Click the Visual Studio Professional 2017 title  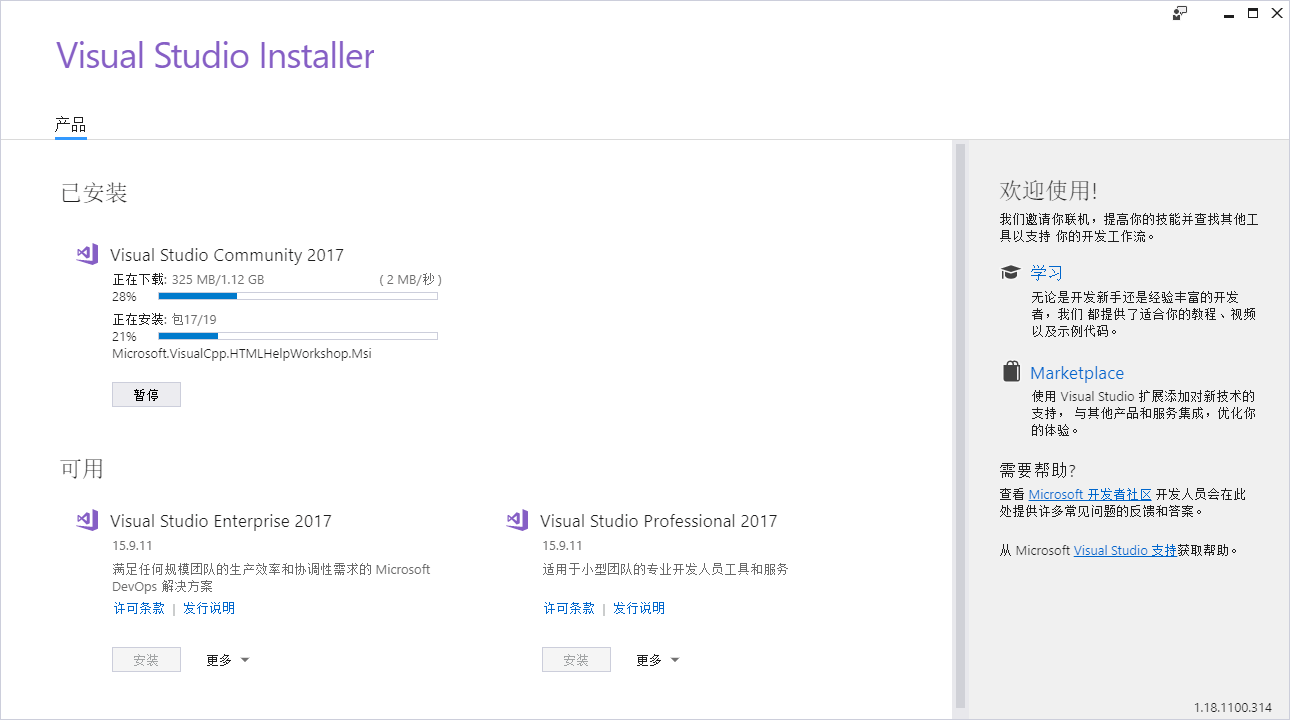pos(658,521)
